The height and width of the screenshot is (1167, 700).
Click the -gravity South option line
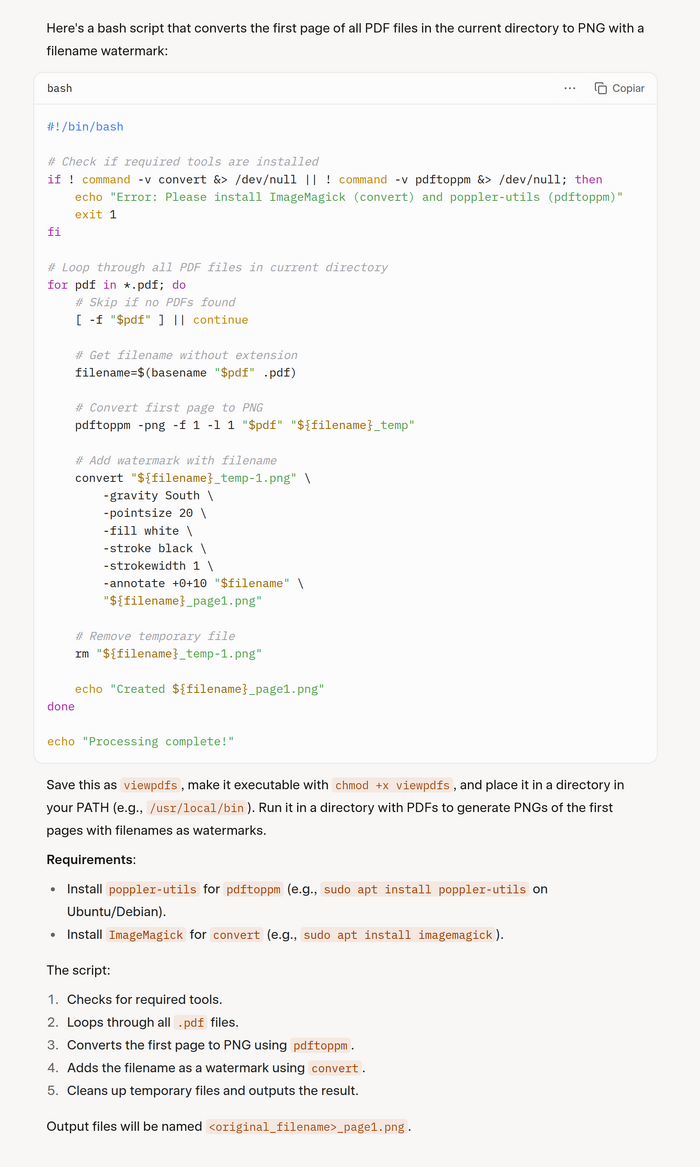[x=158, y=496]
